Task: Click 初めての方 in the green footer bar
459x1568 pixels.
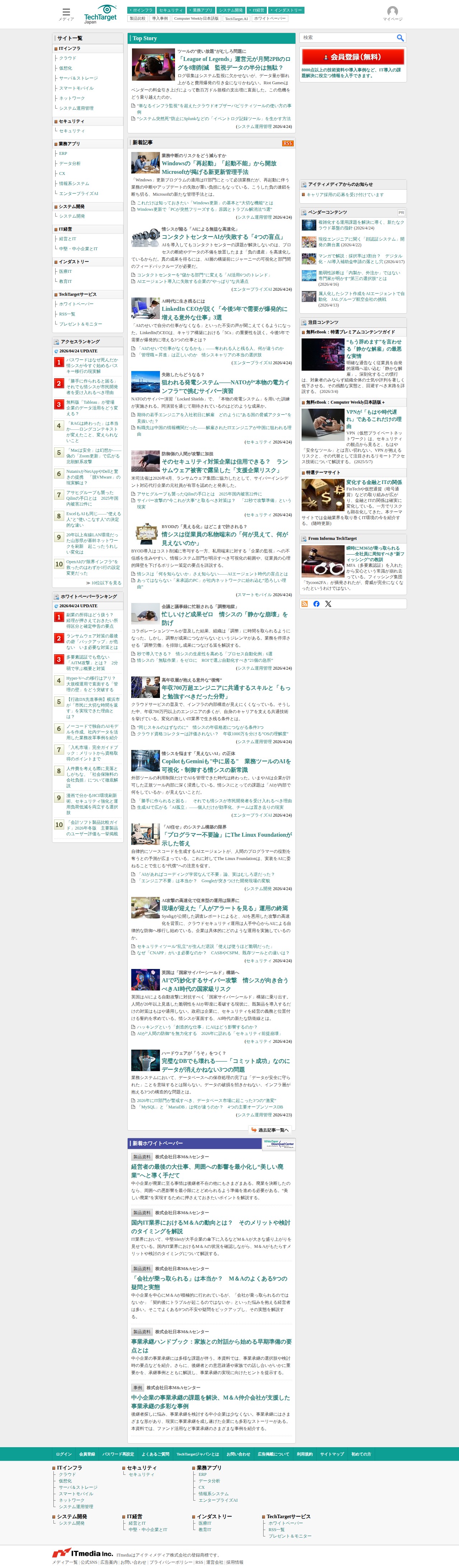Action: [360, 1454]
